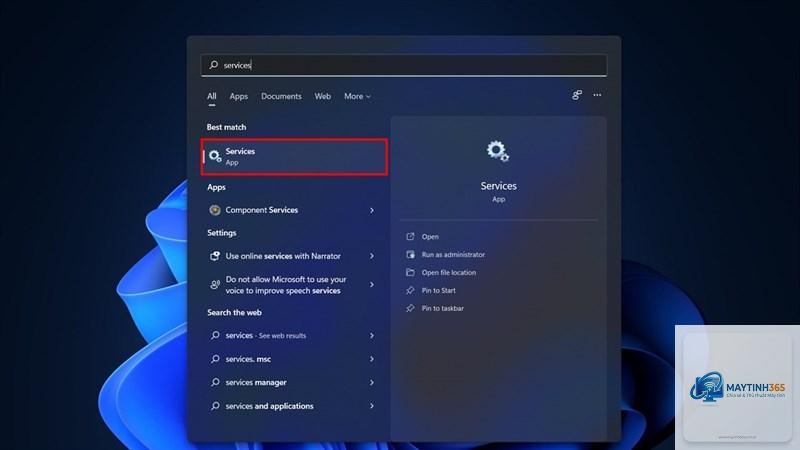800x450 pixels.
Task: Click the Open file location folder icon
Action: 410,272
